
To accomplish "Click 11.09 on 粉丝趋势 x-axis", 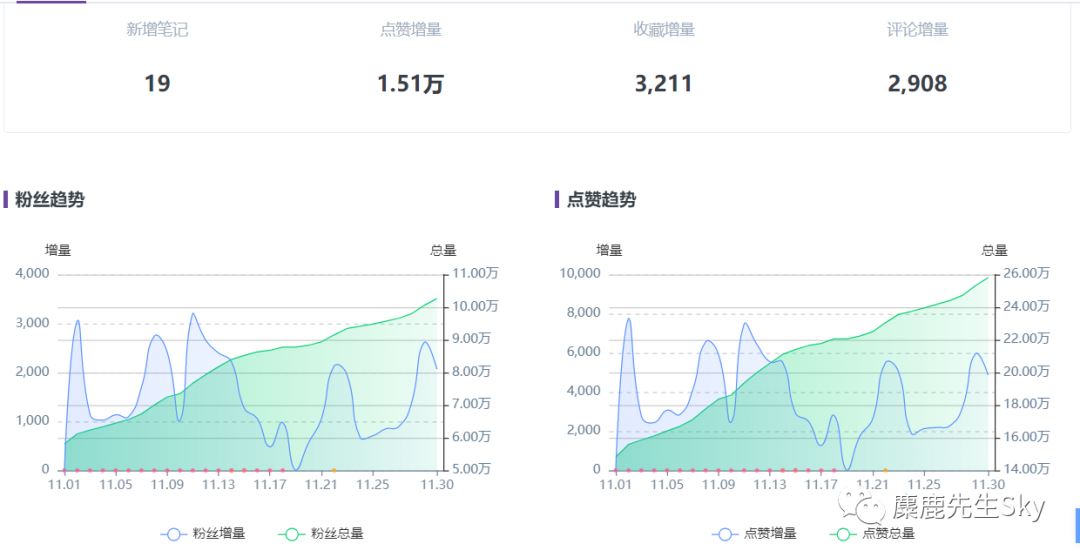I will [x=167, y=485].
